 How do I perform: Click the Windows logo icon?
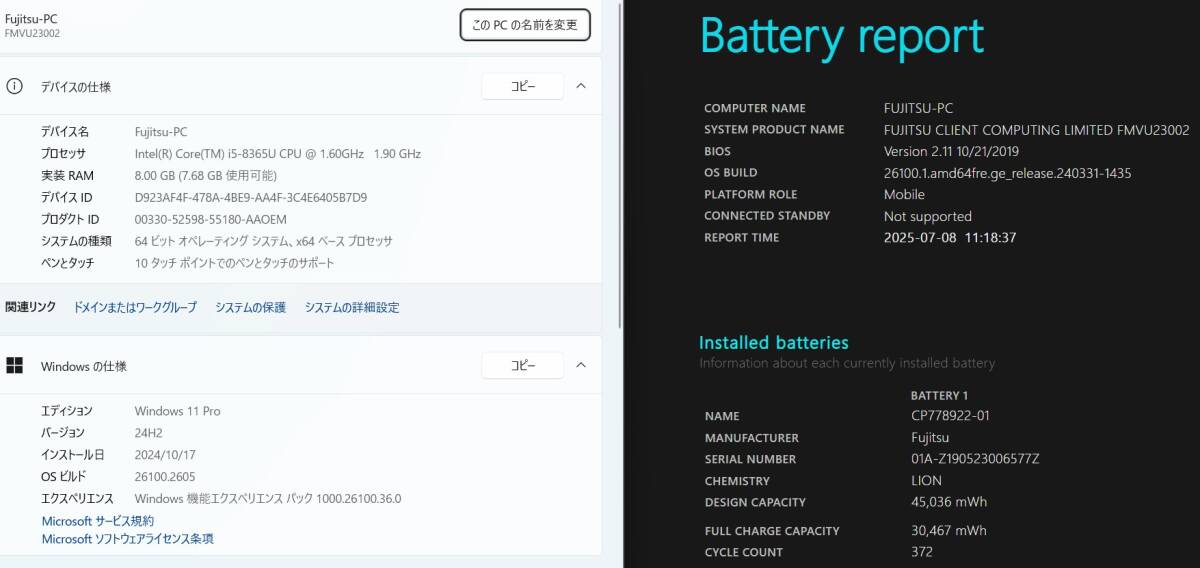click(15, 366)
